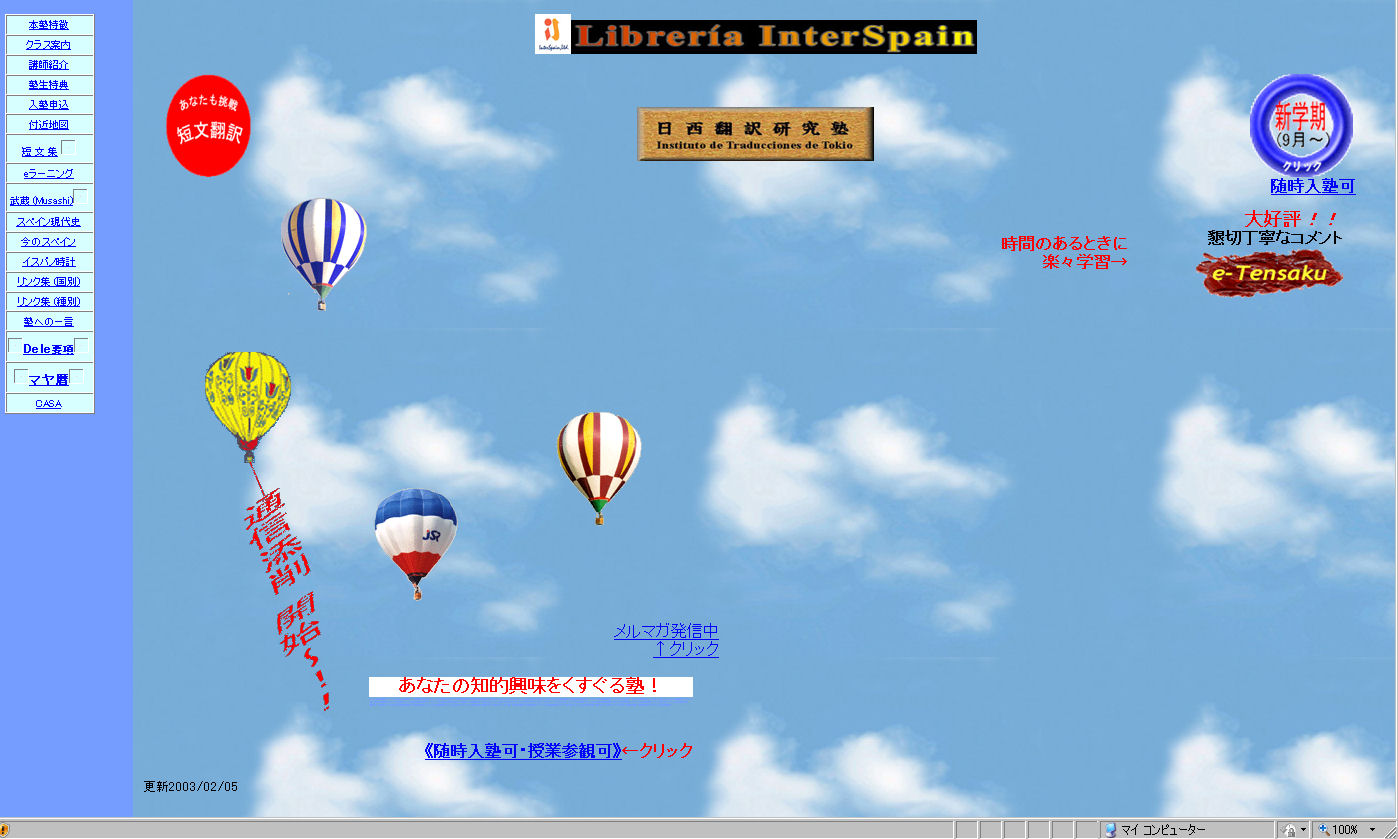Open the e-Tensaku logo graphic
Screen dimensions: 1398x839
tap(1269, 273)
